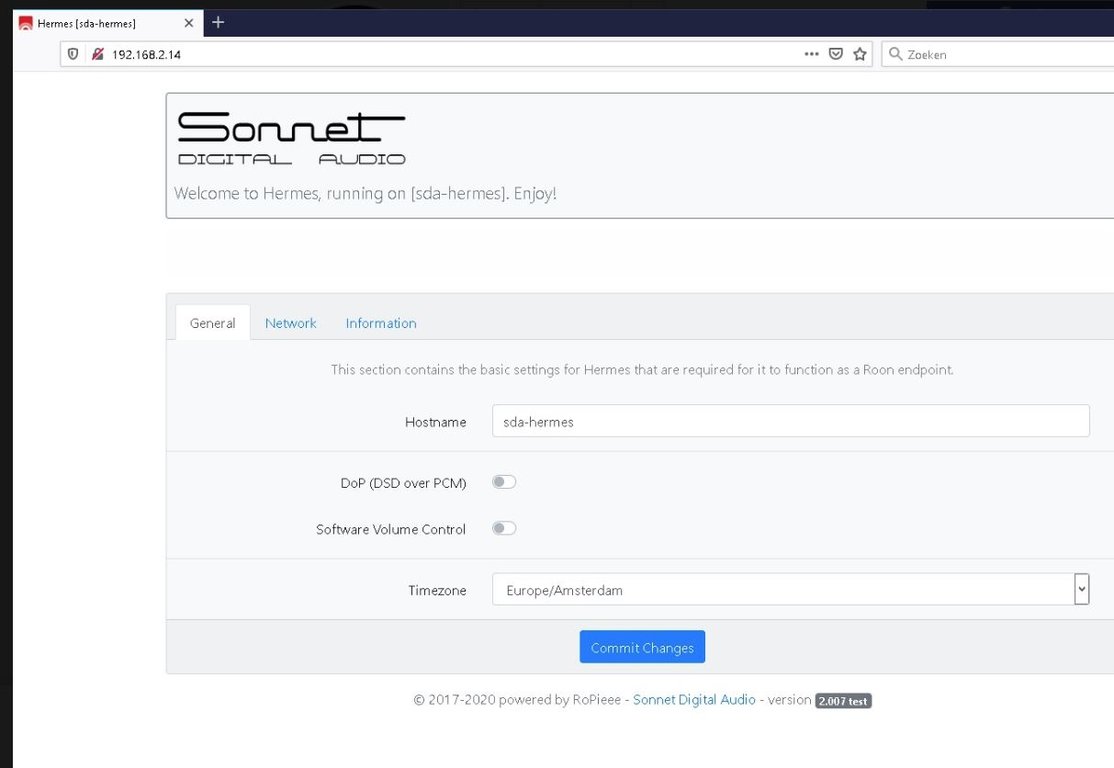Click the tracking protection shield icon

(72, 54)
